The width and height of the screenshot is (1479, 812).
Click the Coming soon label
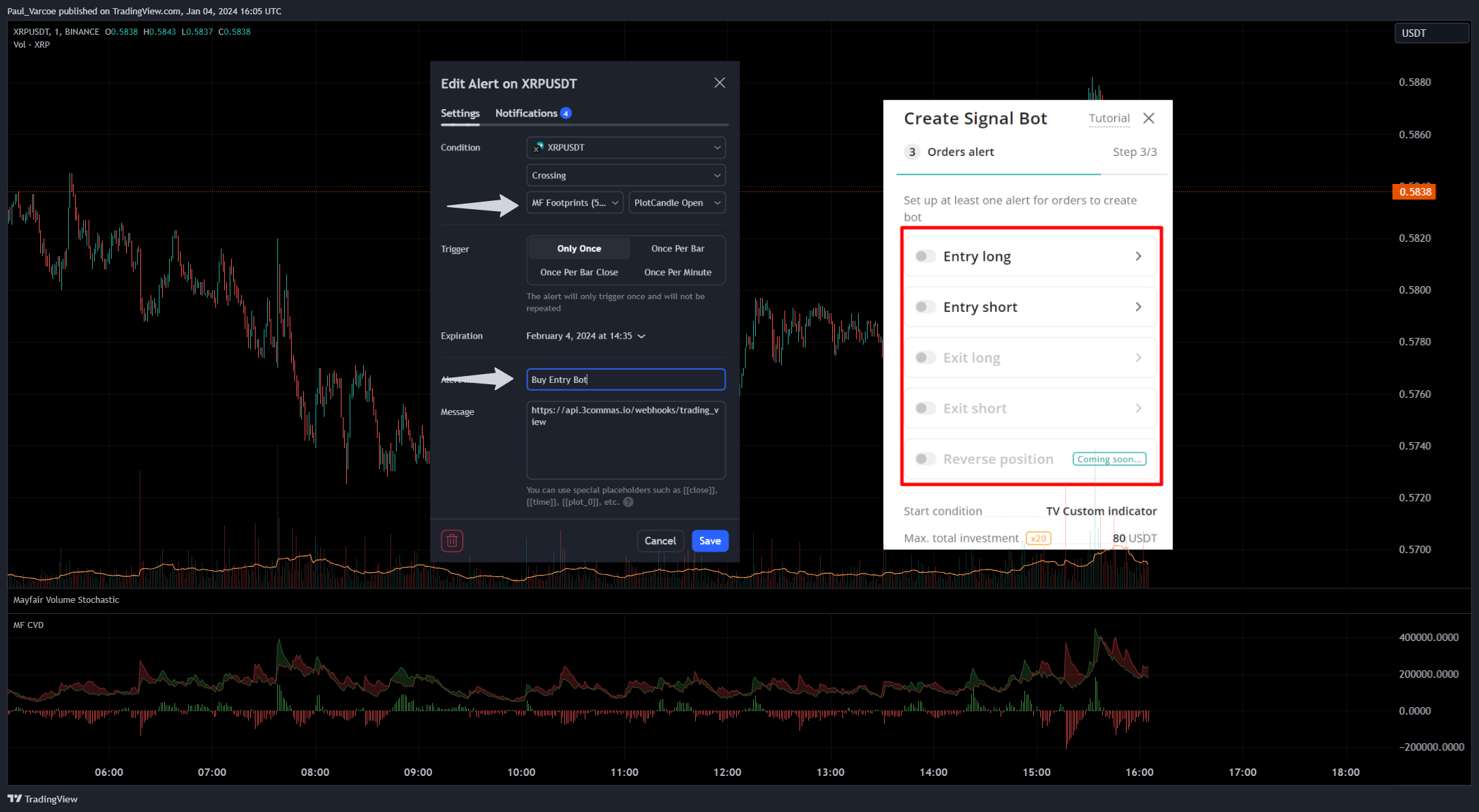point(1109,459)
